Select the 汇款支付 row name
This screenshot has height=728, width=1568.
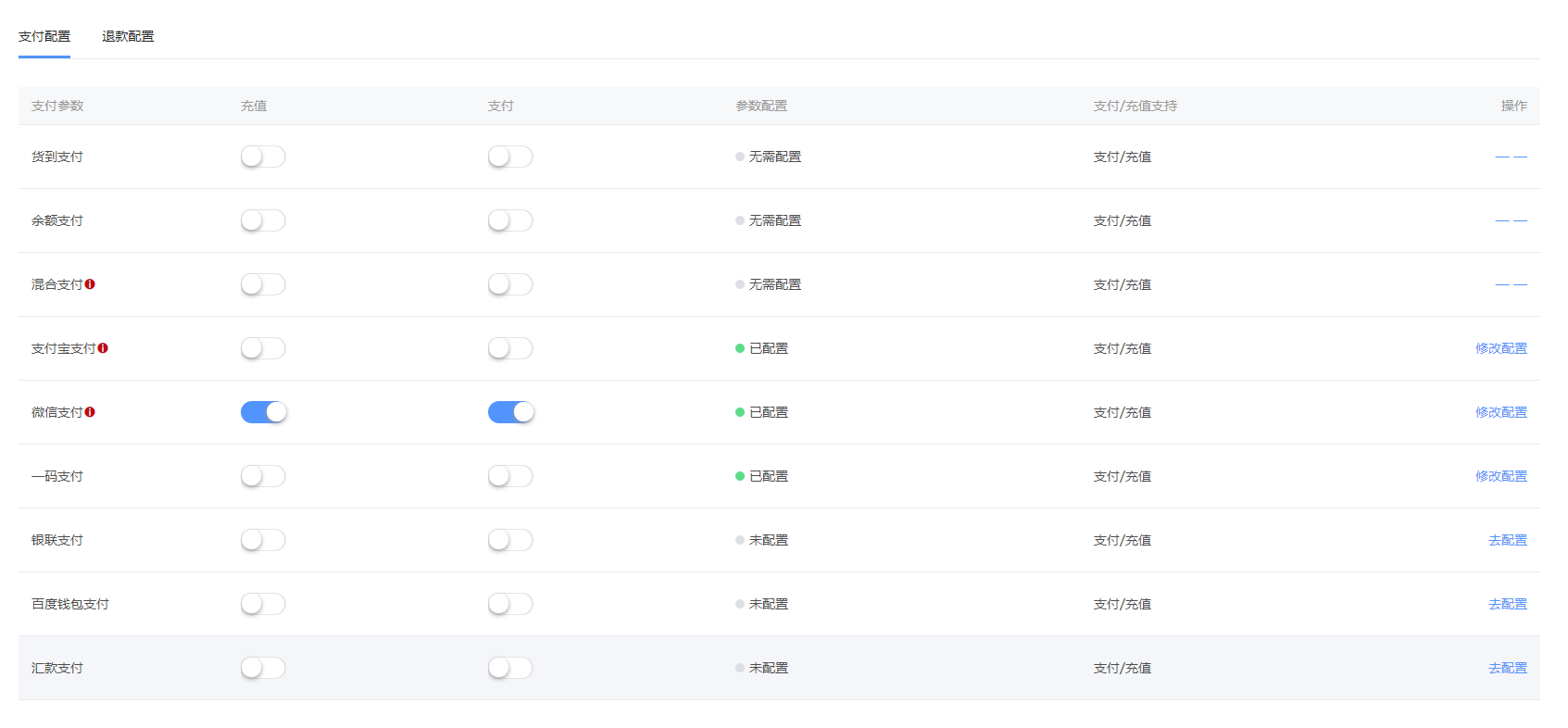pos(57,668)
